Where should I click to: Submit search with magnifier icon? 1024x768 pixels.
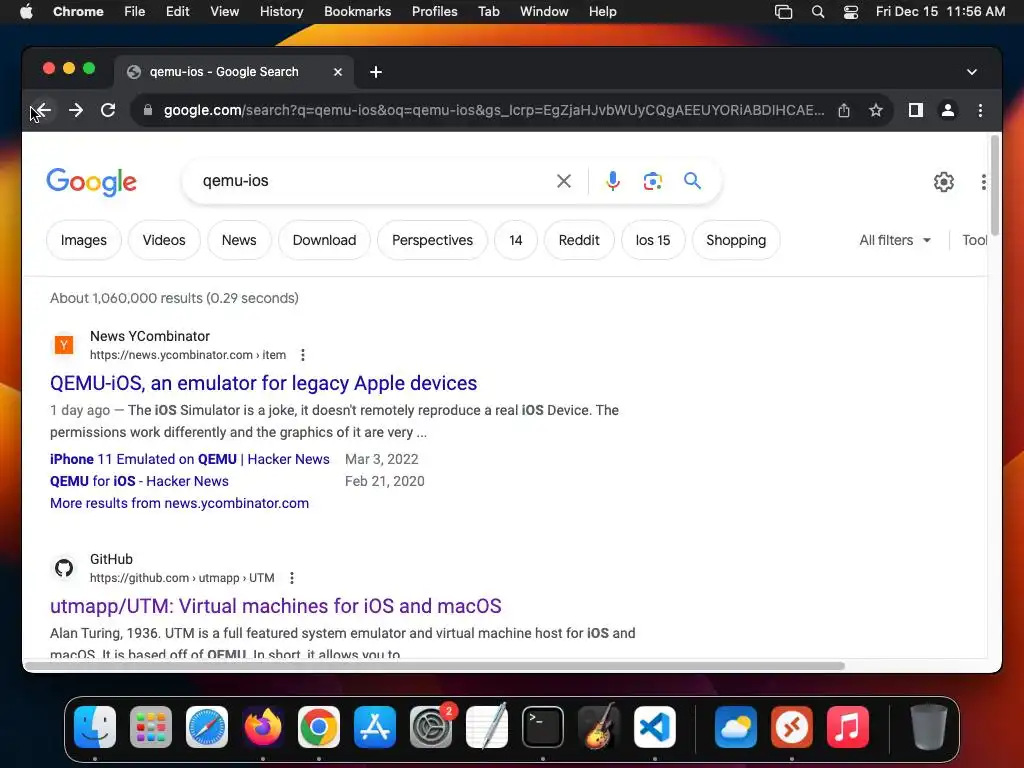click(x=692, y=181)
